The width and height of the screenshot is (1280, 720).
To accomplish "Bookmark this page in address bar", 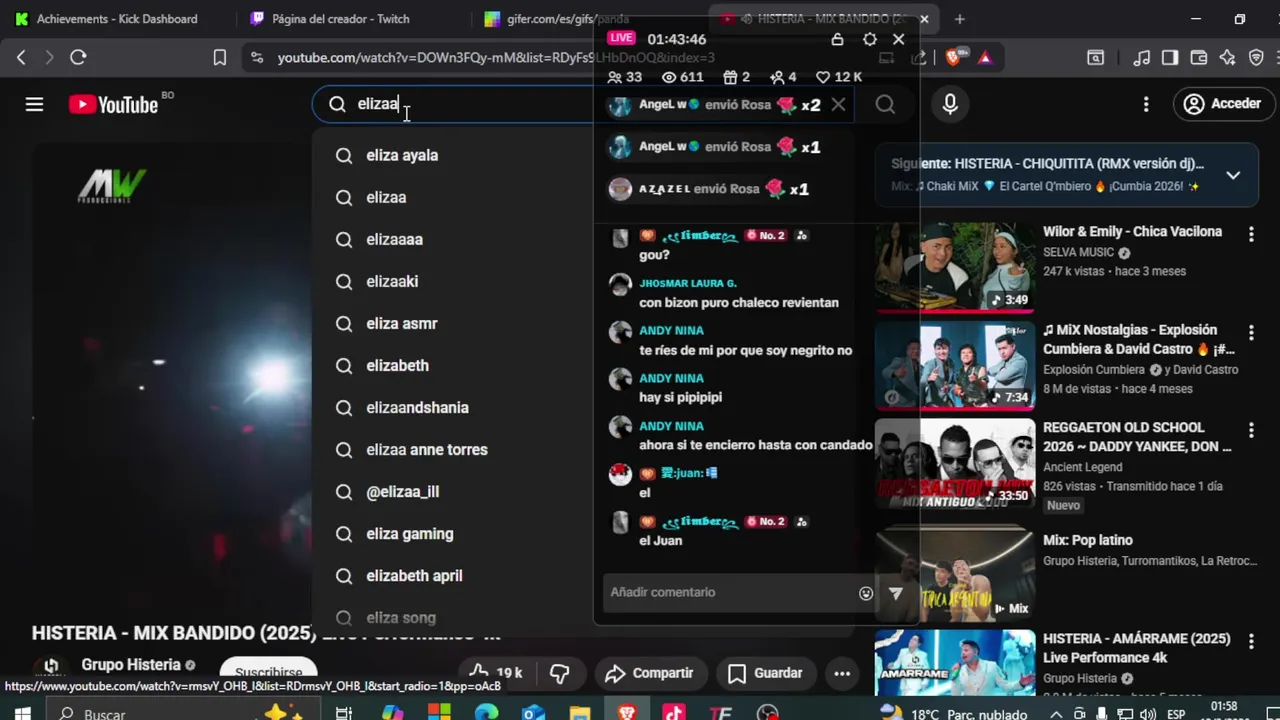I will (220, 58).
